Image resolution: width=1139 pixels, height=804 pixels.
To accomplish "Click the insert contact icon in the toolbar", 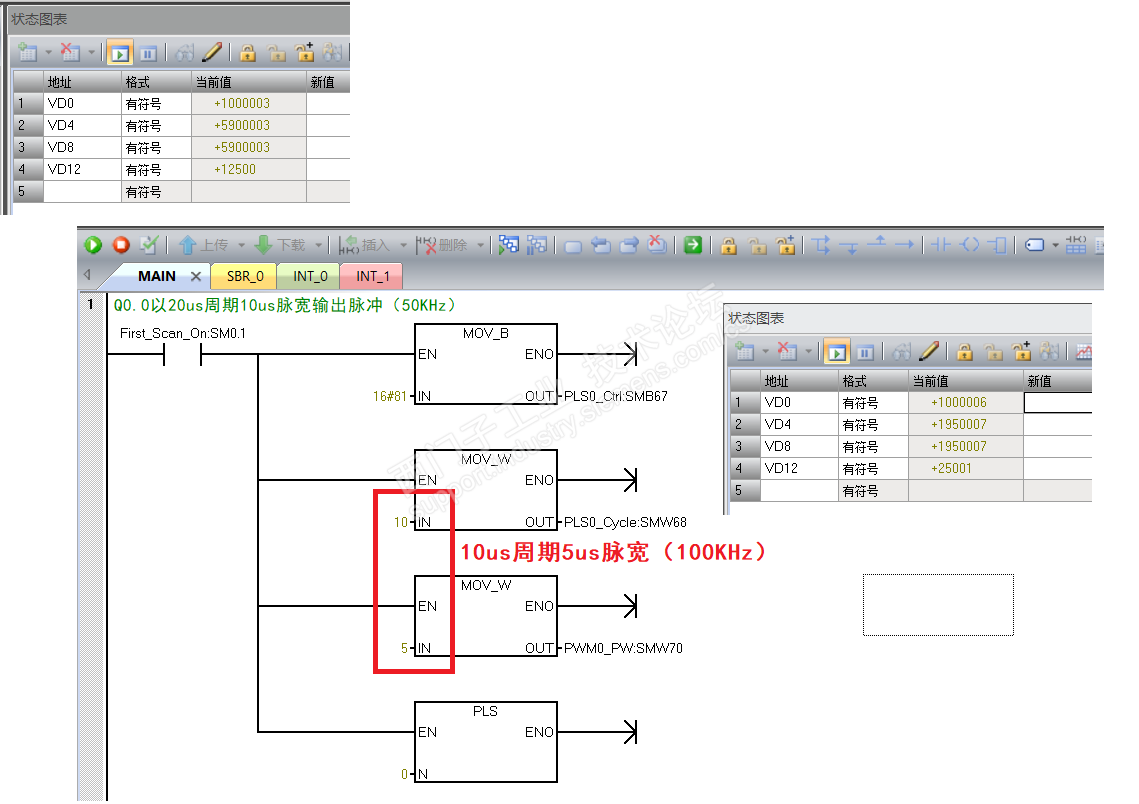I will (941, 245).
